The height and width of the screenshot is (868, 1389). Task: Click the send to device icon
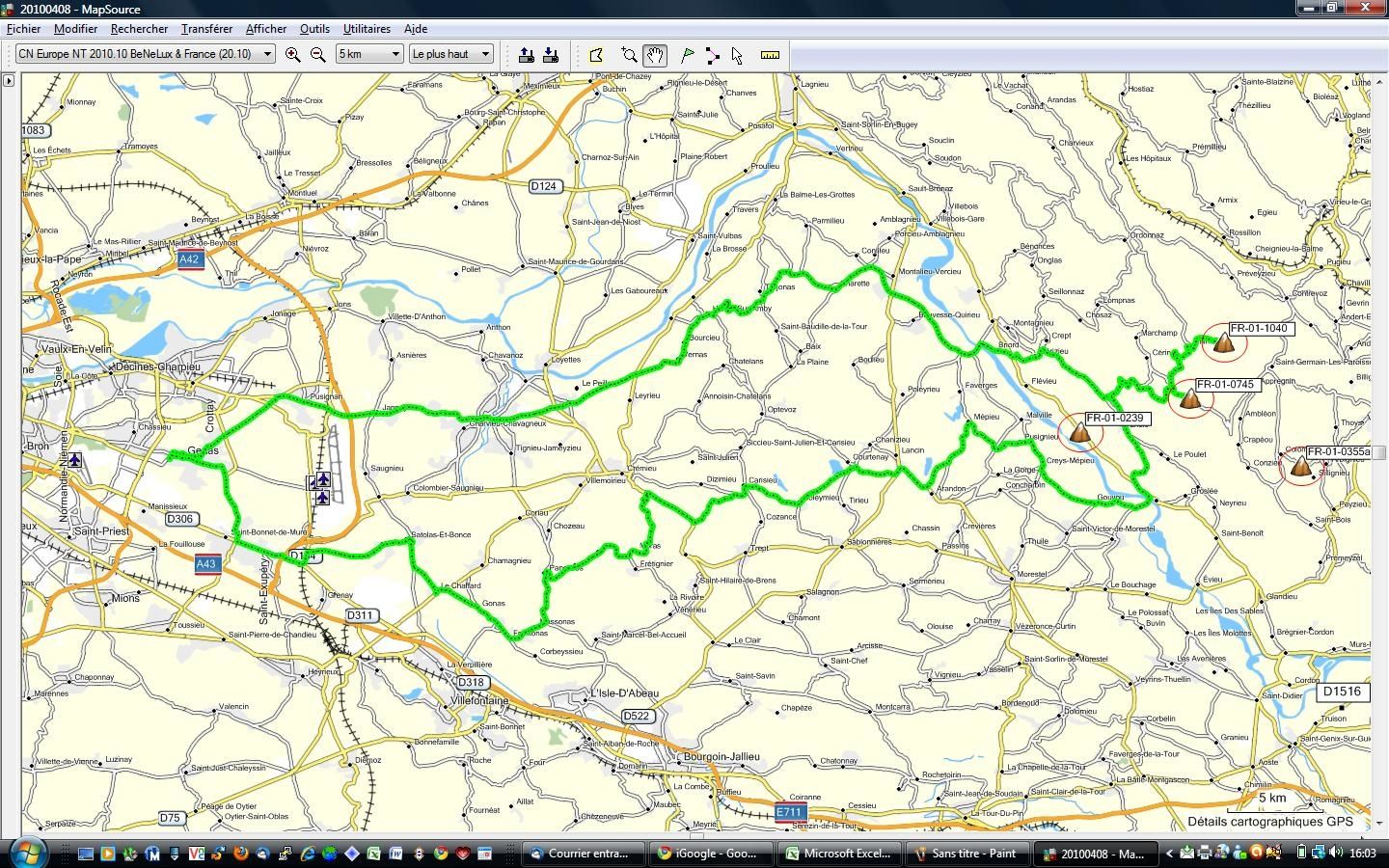pyautogui.click(x=527, y=55)
